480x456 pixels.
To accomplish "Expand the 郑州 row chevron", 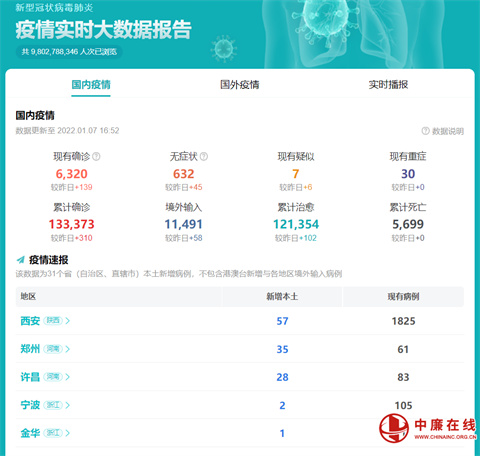I will click(68, 349).
